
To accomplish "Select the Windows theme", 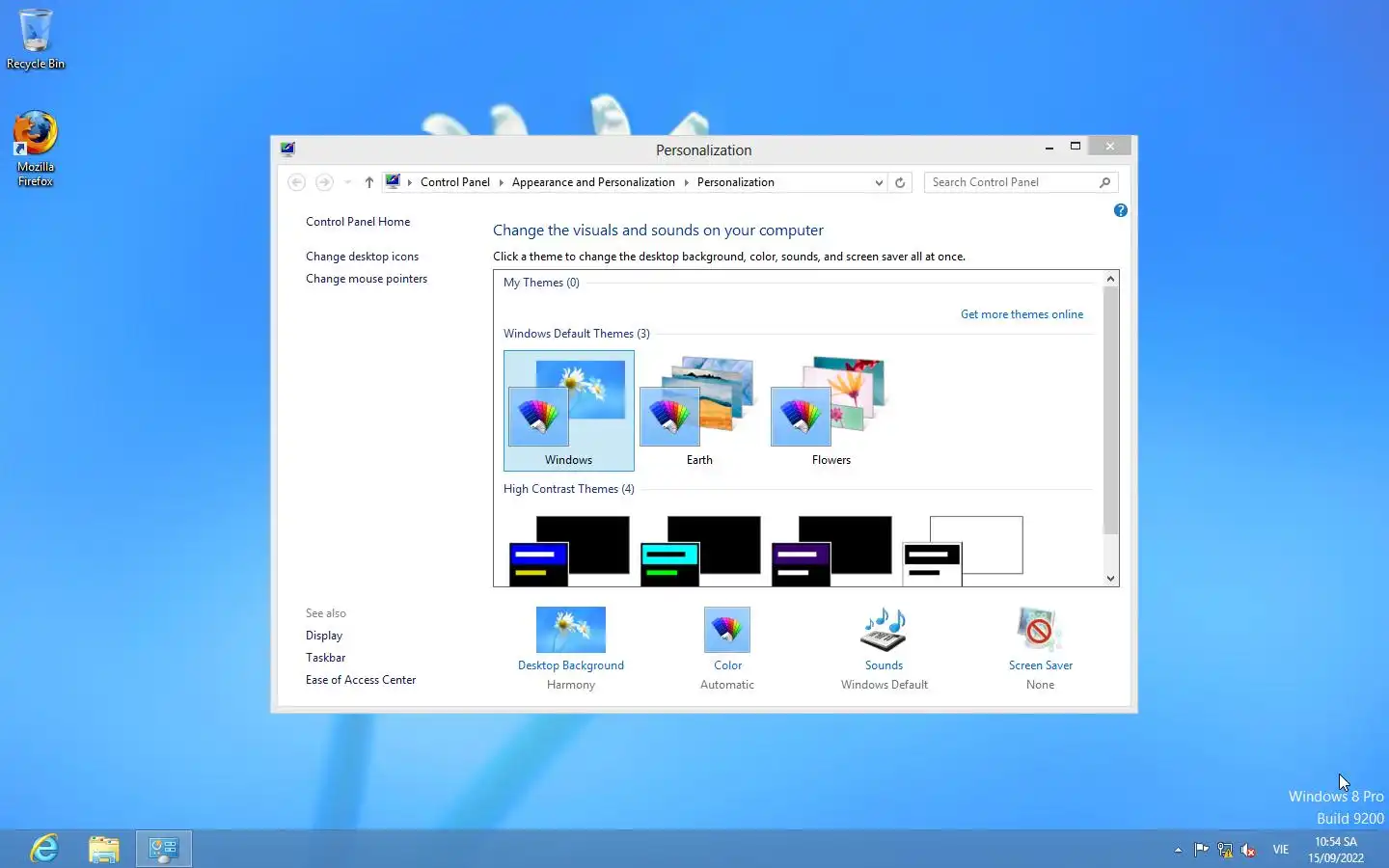I will (x=569, y=411).
